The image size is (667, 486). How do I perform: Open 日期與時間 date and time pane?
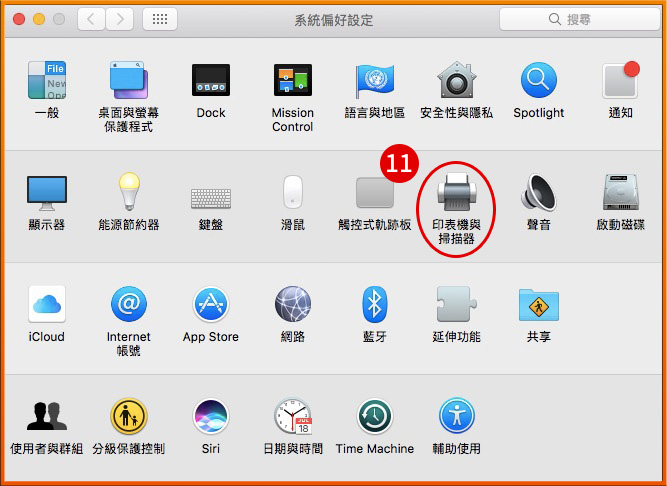(x=293, y=416)
